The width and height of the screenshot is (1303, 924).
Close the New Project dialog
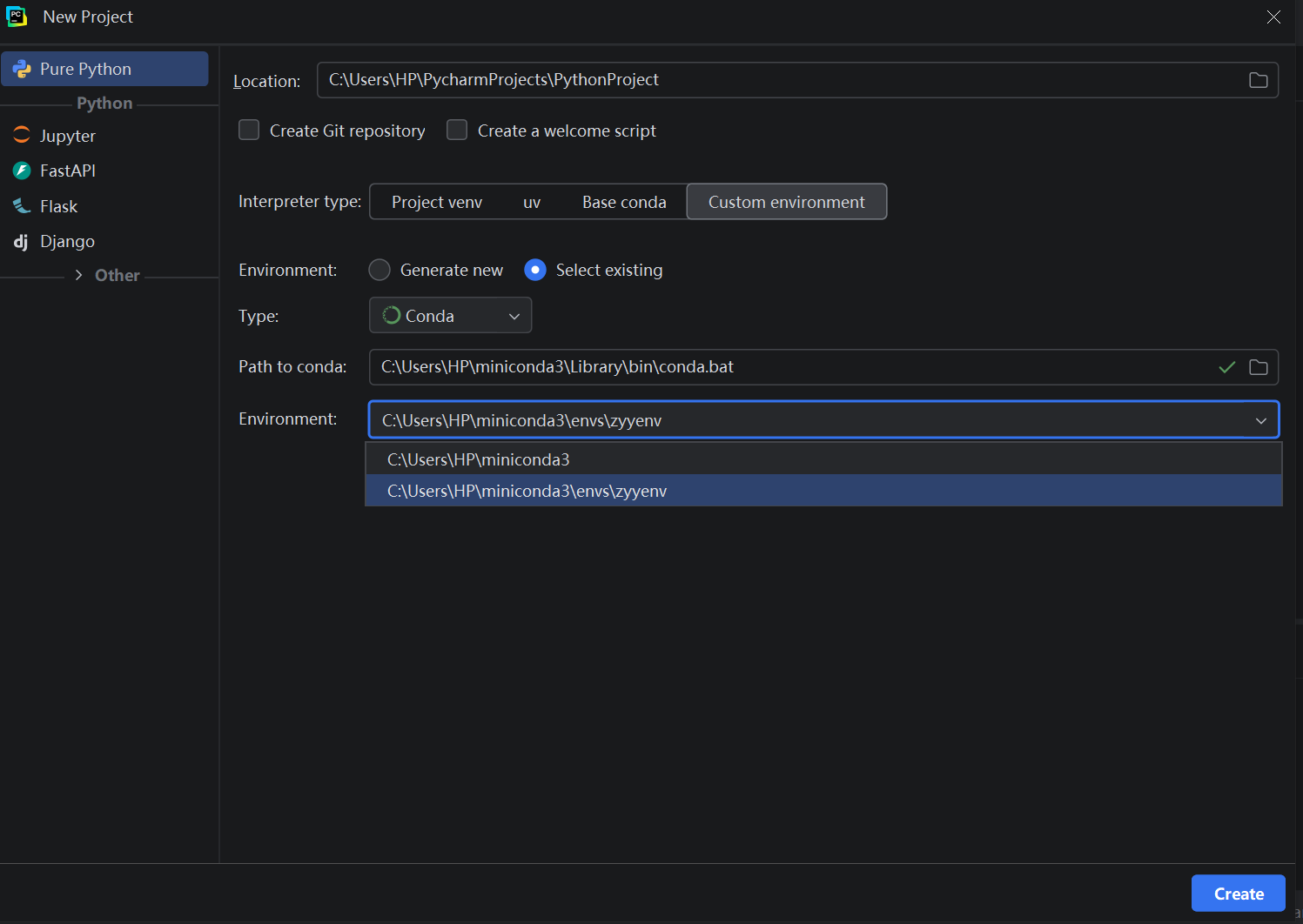click(x=1274, y=17)
